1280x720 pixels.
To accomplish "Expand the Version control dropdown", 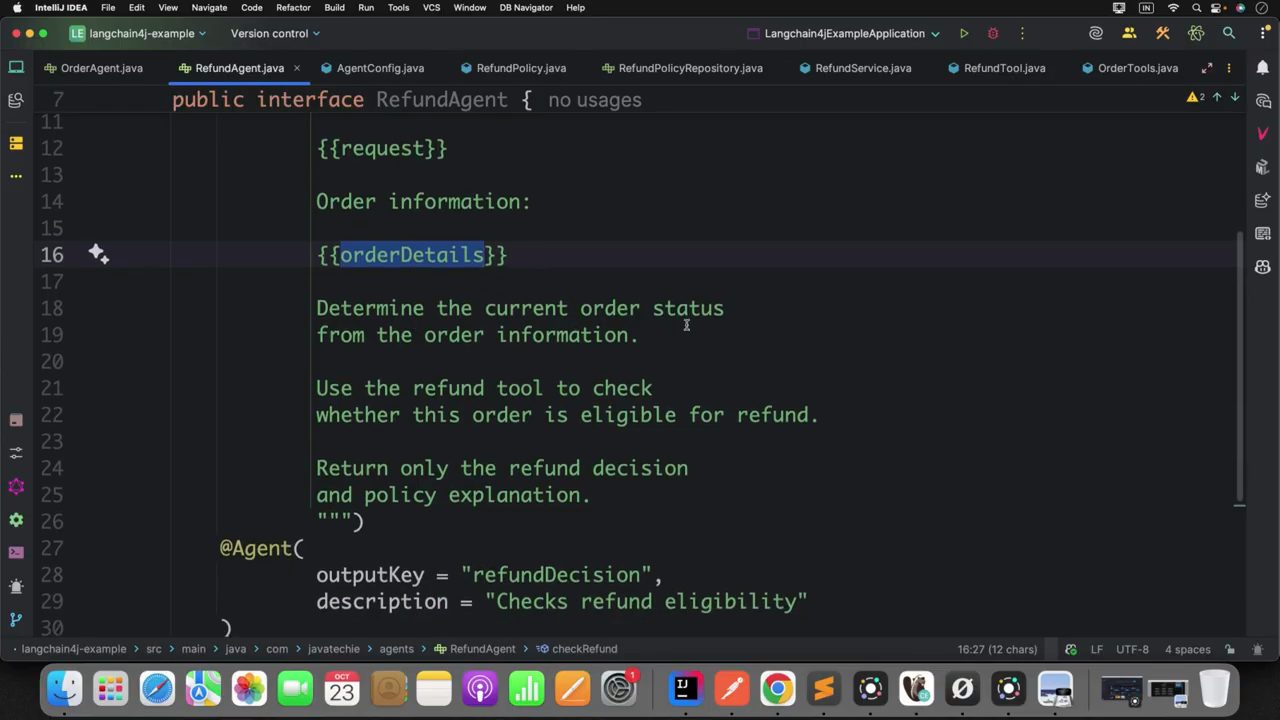I will pyautogui.click(x=275, y=33).
